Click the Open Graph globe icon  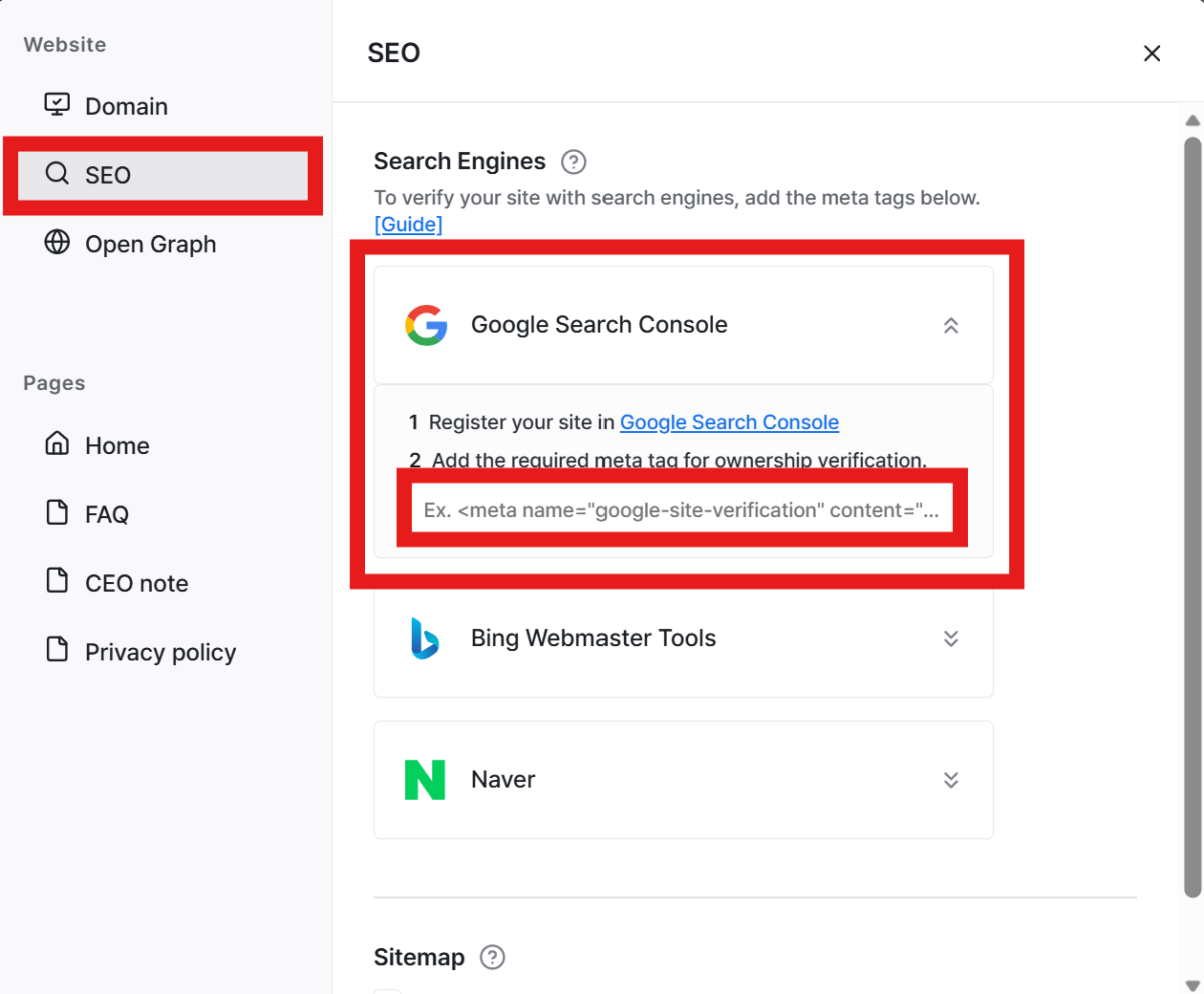pyautogui.click(x=57, y=242)
